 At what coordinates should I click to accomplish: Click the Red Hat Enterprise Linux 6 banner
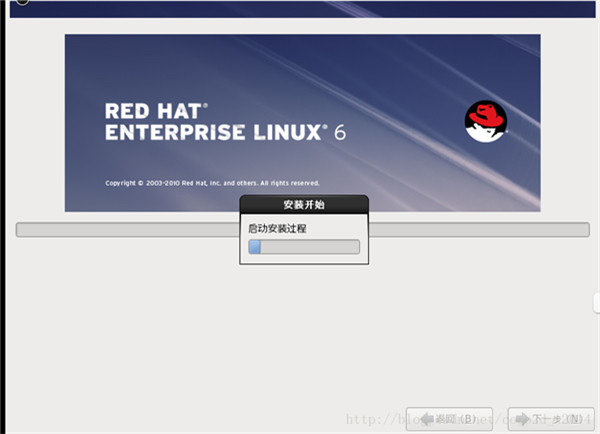click(x=303, y=123)
